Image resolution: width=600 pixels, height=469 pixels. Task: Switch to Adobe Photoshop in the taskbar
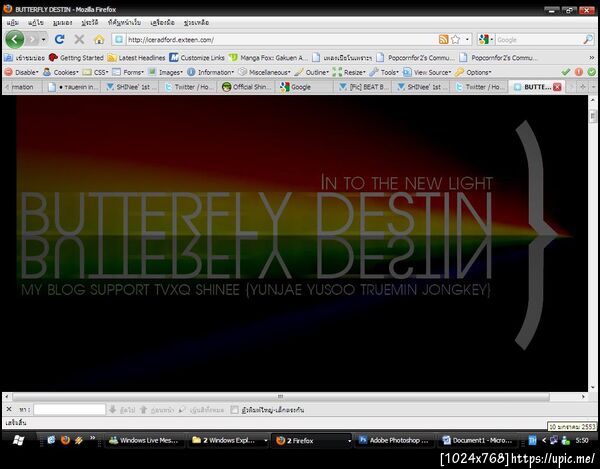coord(394,440)
